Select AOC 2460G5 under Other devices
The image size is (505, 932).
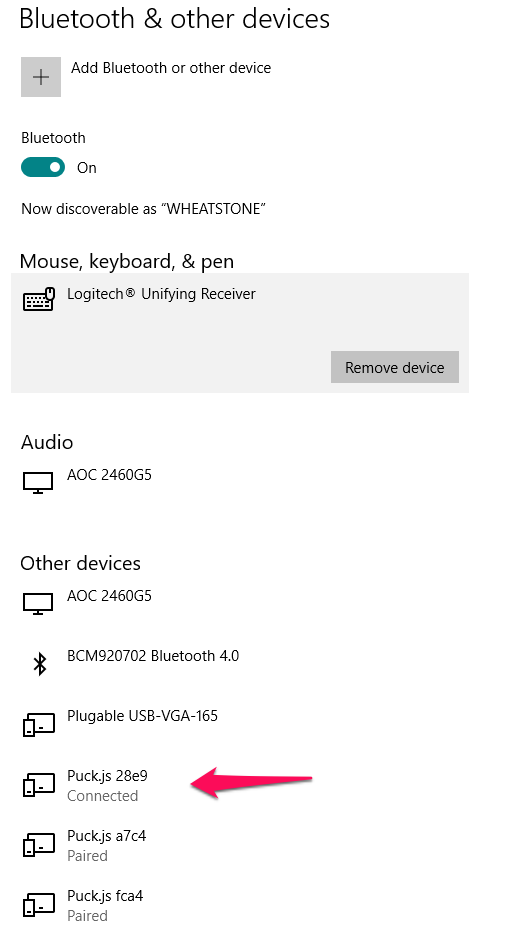pos(109,596)
